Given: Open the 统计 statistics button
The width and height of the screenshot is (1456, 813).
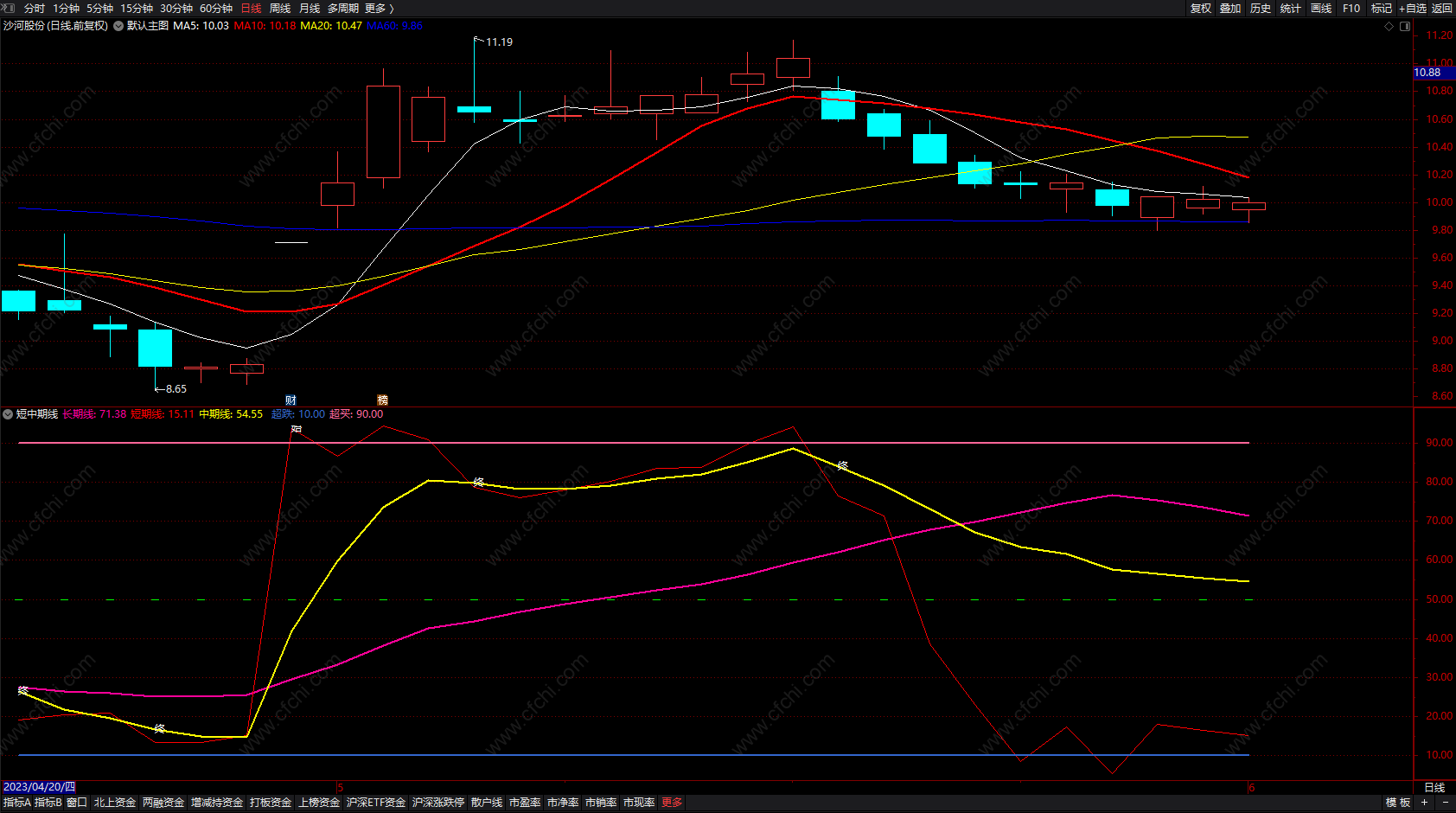Looking at the screenshot, I should (x=1291, y=8).
